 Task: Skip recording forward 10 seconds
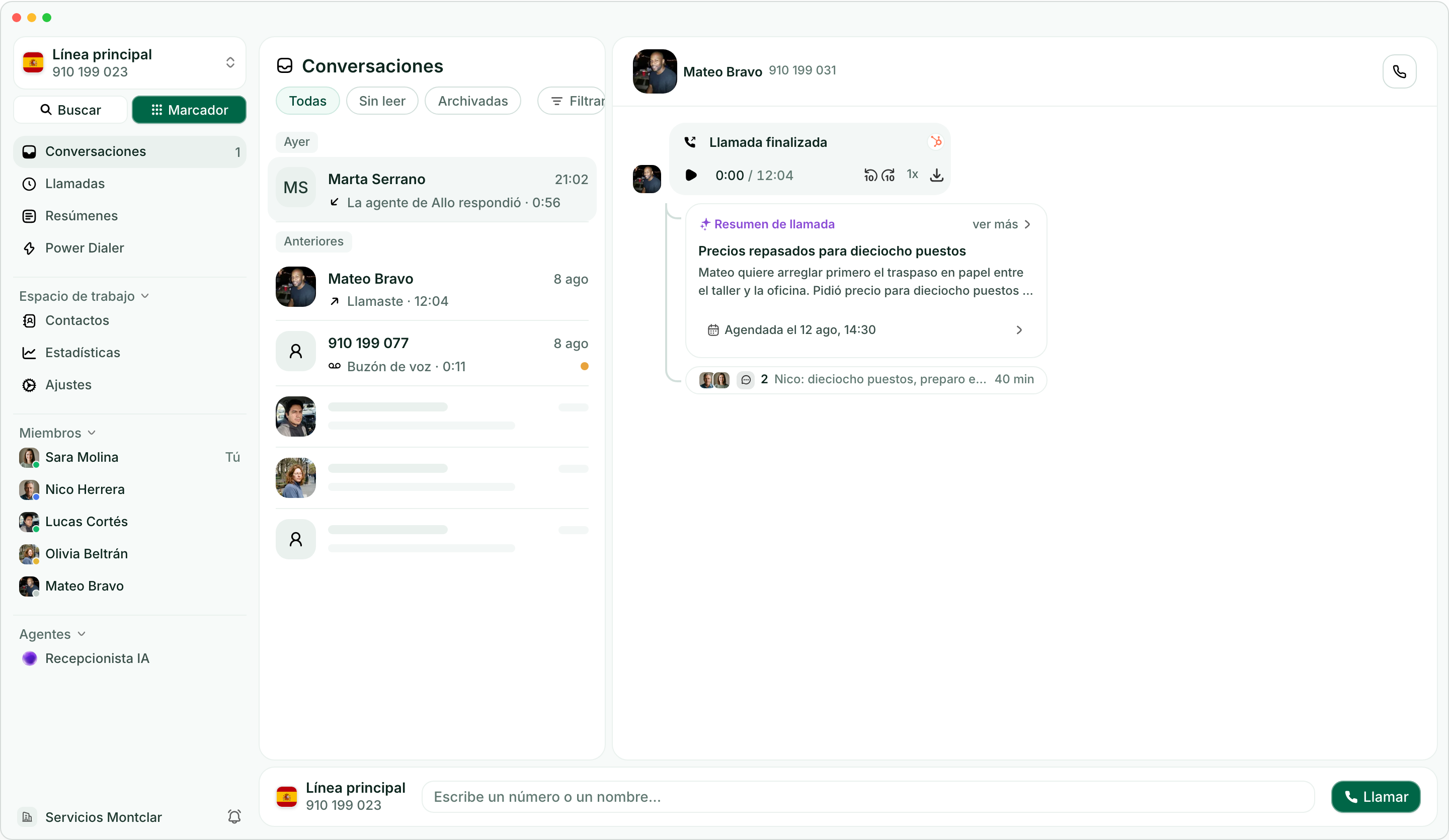(889, 175)
